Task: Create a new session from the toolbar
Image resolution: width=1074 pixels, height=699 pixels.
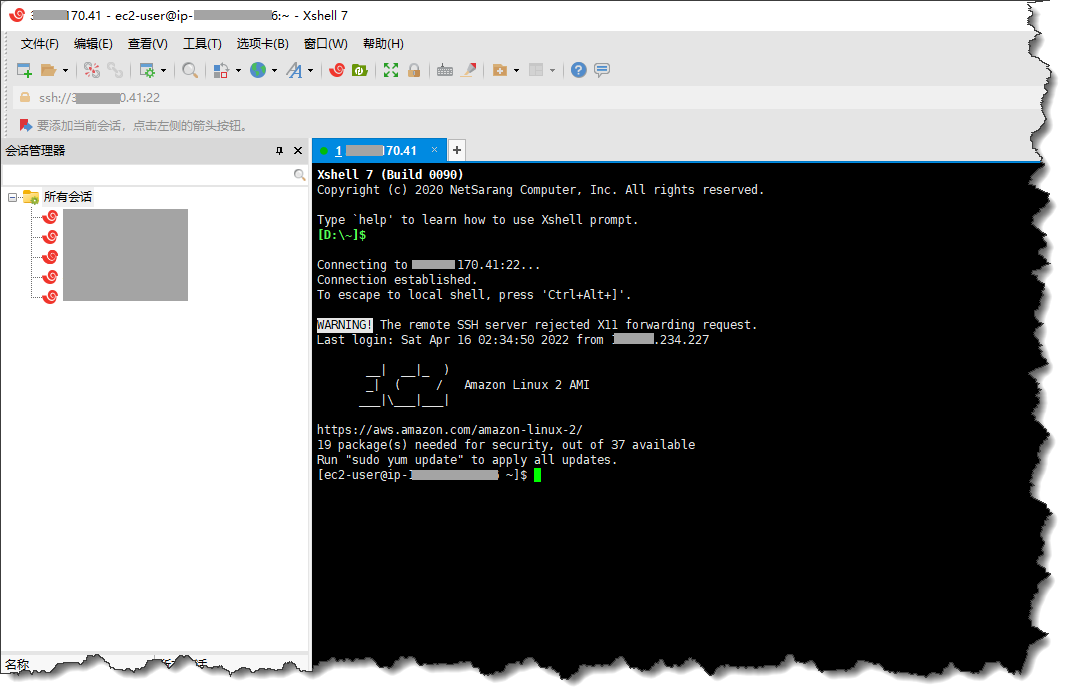Action: tap(24, 70)
